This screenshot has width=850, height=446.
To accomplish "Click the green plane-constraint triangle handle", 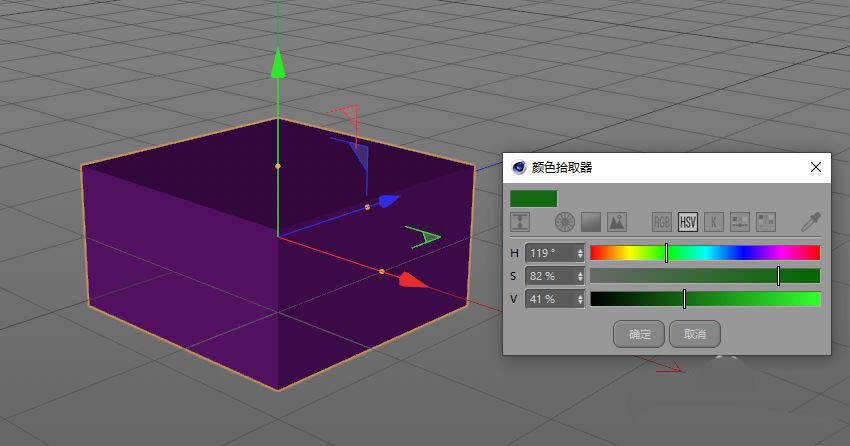I will (431, 237).
